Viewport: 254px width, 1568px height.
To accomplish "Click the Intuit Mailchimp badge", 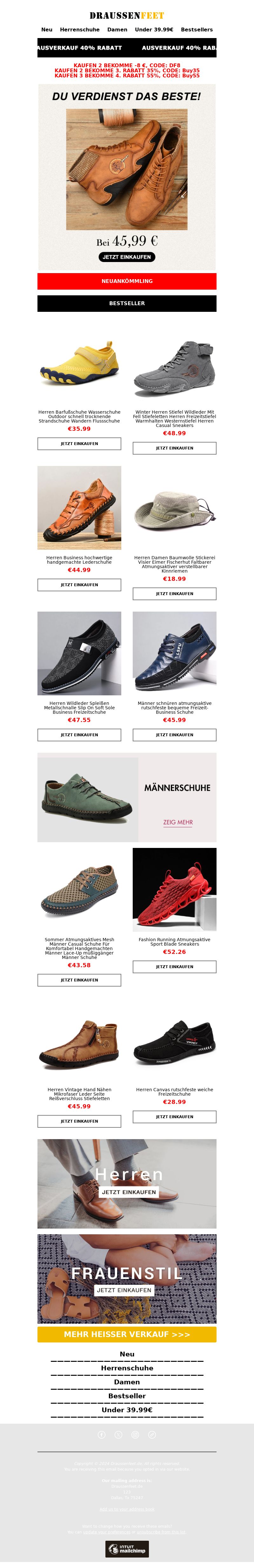I will 127,1549.
